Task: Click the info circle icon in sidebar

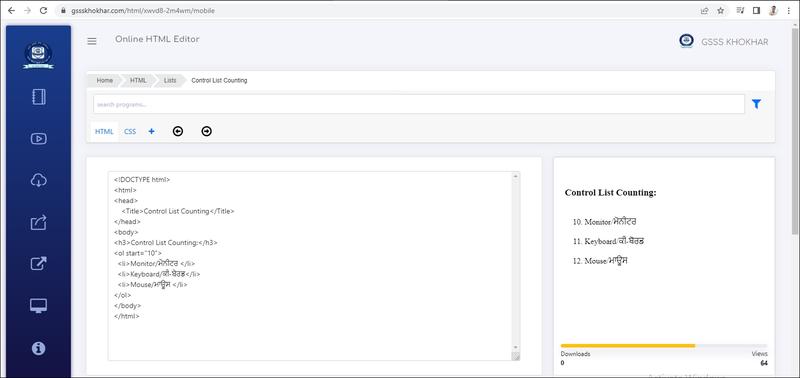Action: pyautogui.click(x=39, y=348)
